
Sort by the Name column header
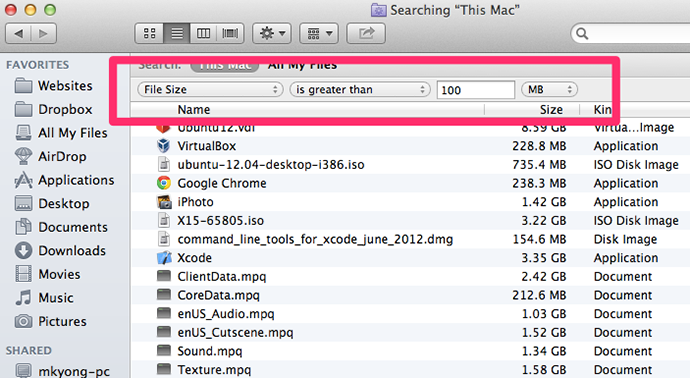(x=194, y=110)
